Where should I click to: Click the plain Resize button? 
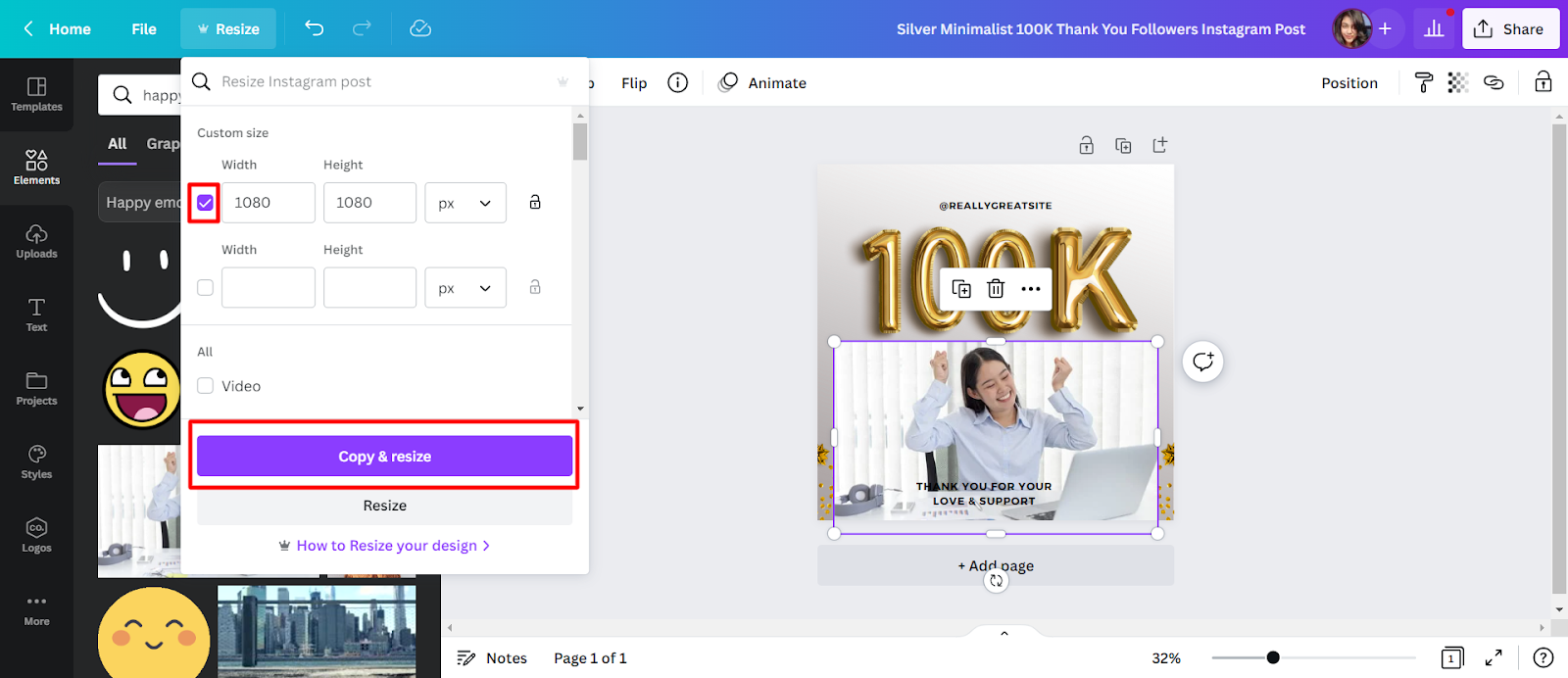[384, 506]
